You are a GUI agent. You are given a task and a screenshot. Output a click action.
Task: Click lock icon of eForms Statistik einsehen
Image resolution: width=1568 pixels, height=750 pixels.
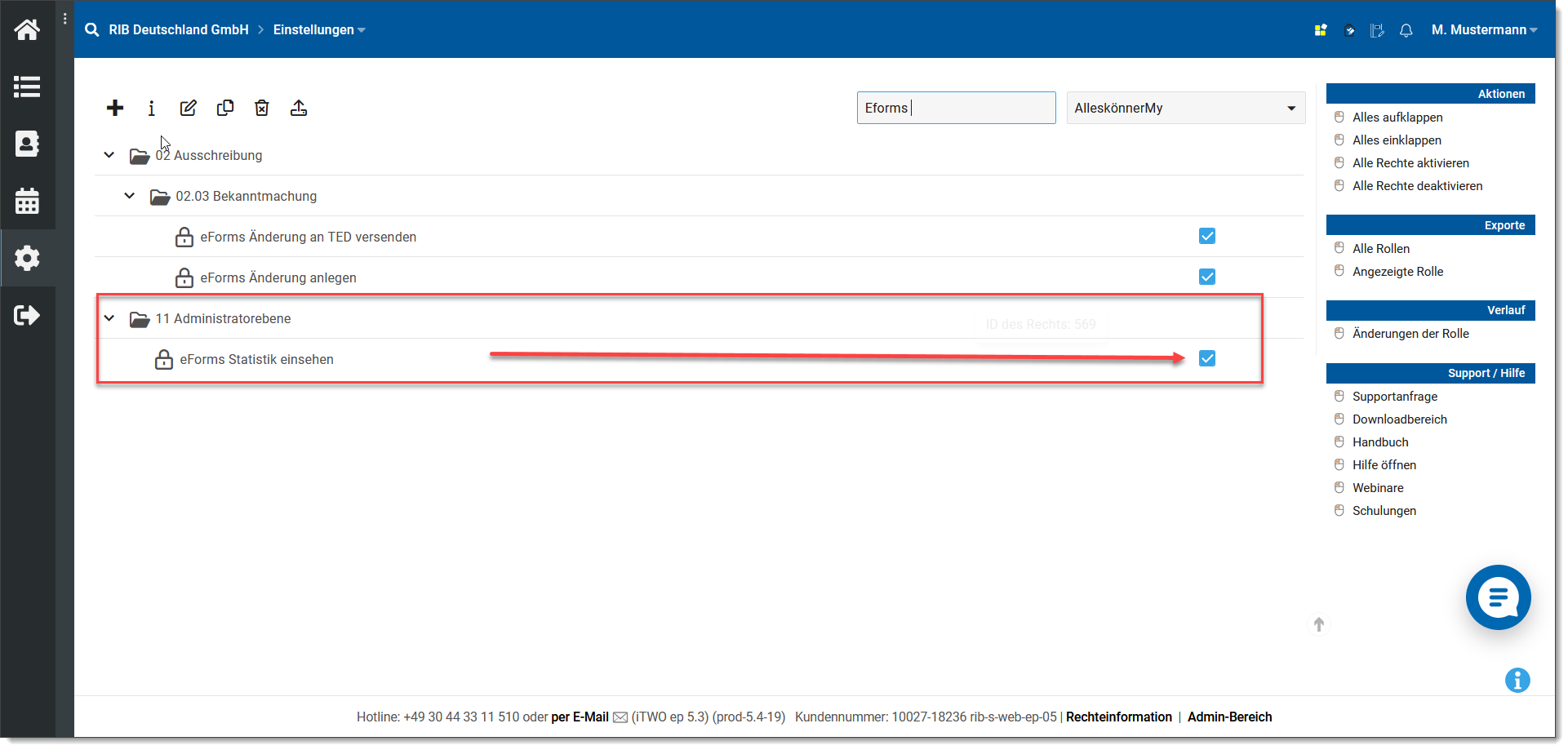click(x=164, y=359)
